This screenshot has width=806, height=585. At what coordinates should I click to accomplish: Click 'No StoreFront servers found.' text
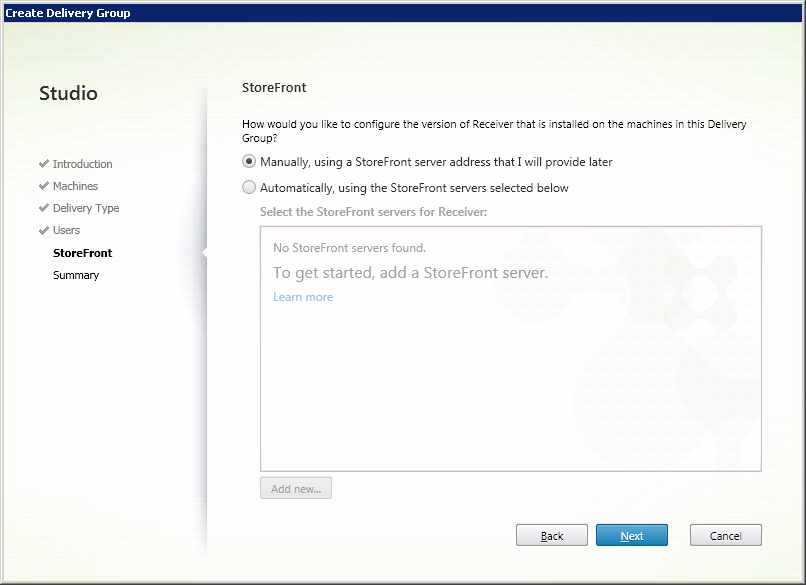(x=350, y=248)
